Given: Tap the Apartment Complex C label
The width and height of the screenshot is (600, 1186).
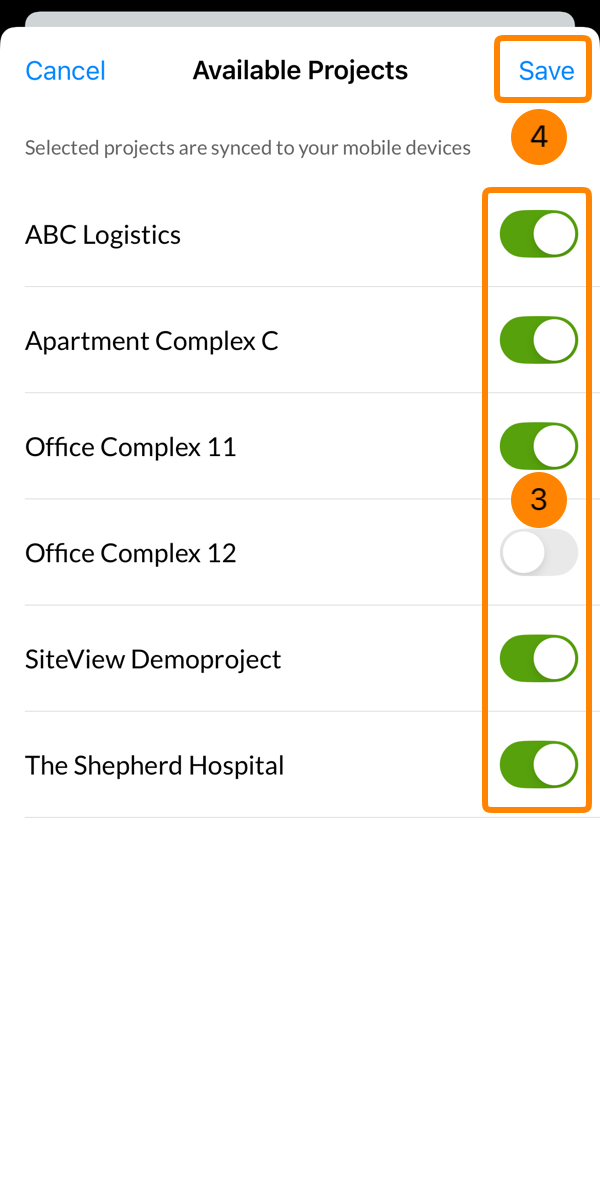Looking at the screenshot, I should [x=152, y=341].
